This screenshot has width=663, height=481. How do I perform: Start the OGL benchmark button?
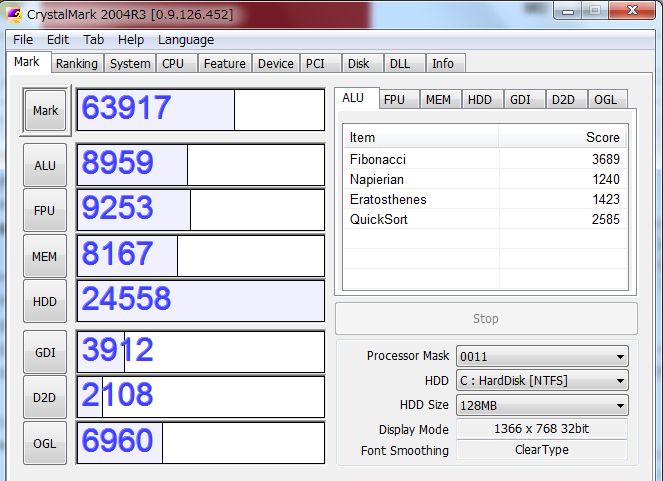(45, 443)
